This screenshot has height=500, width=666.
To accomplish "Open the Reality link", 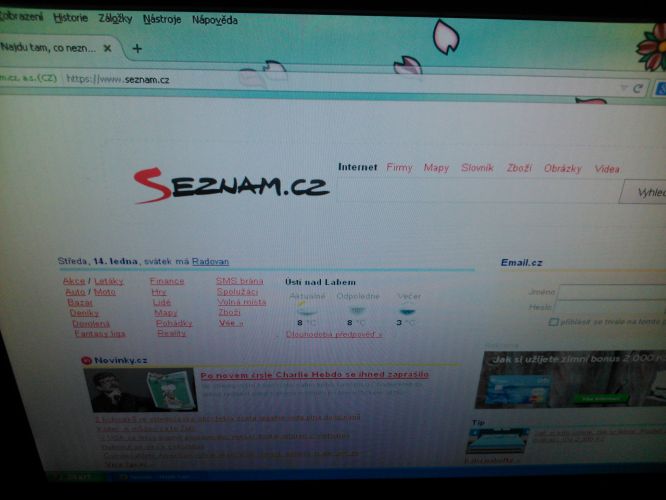I will tap(172, 333).
